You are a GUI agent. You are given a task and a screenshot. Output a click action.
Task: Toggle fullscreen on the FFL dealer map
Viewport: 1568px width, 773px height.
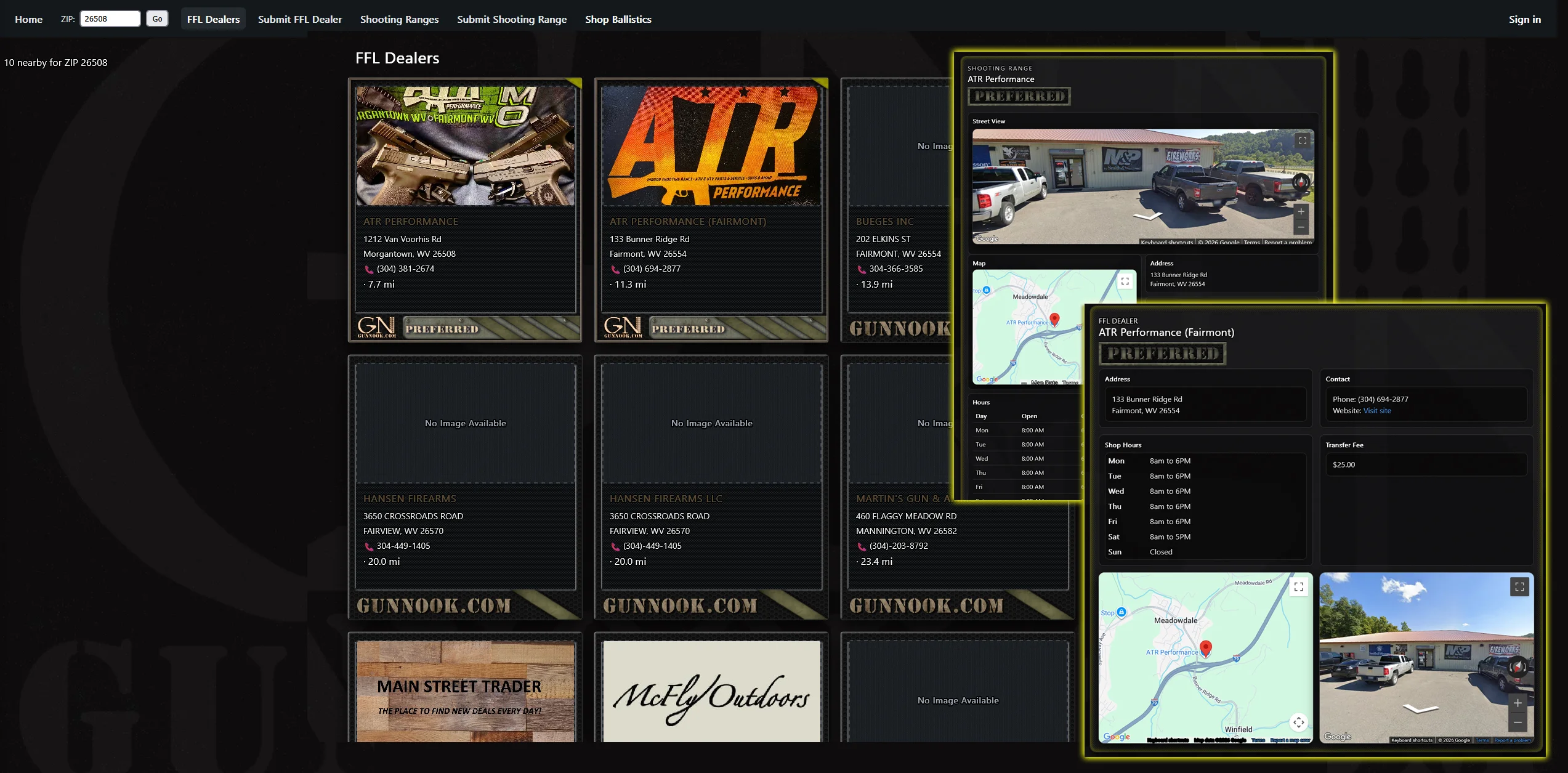click(1298, 587)
